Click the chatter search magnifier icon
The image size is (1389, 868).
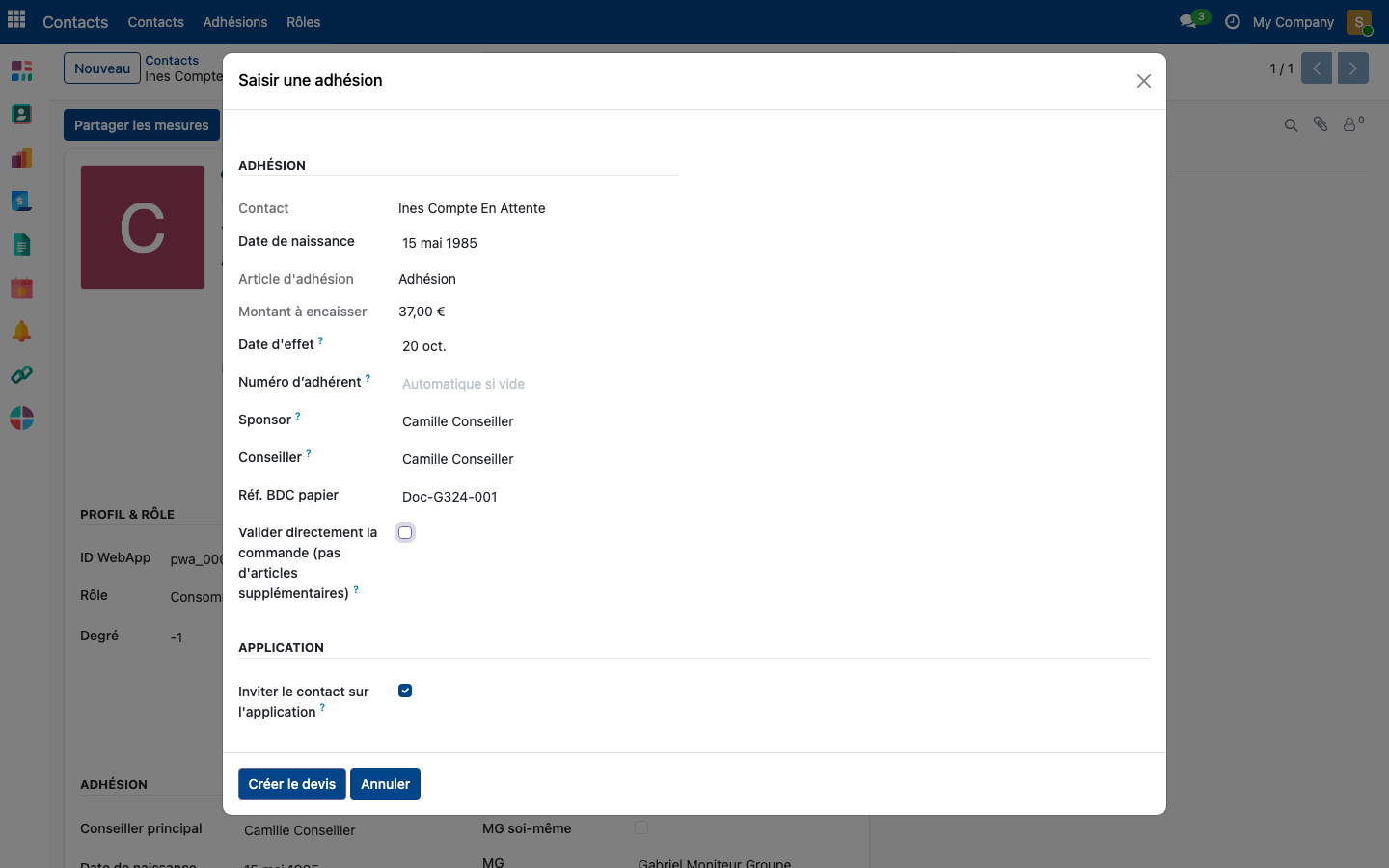click(x=1291, y=124)
